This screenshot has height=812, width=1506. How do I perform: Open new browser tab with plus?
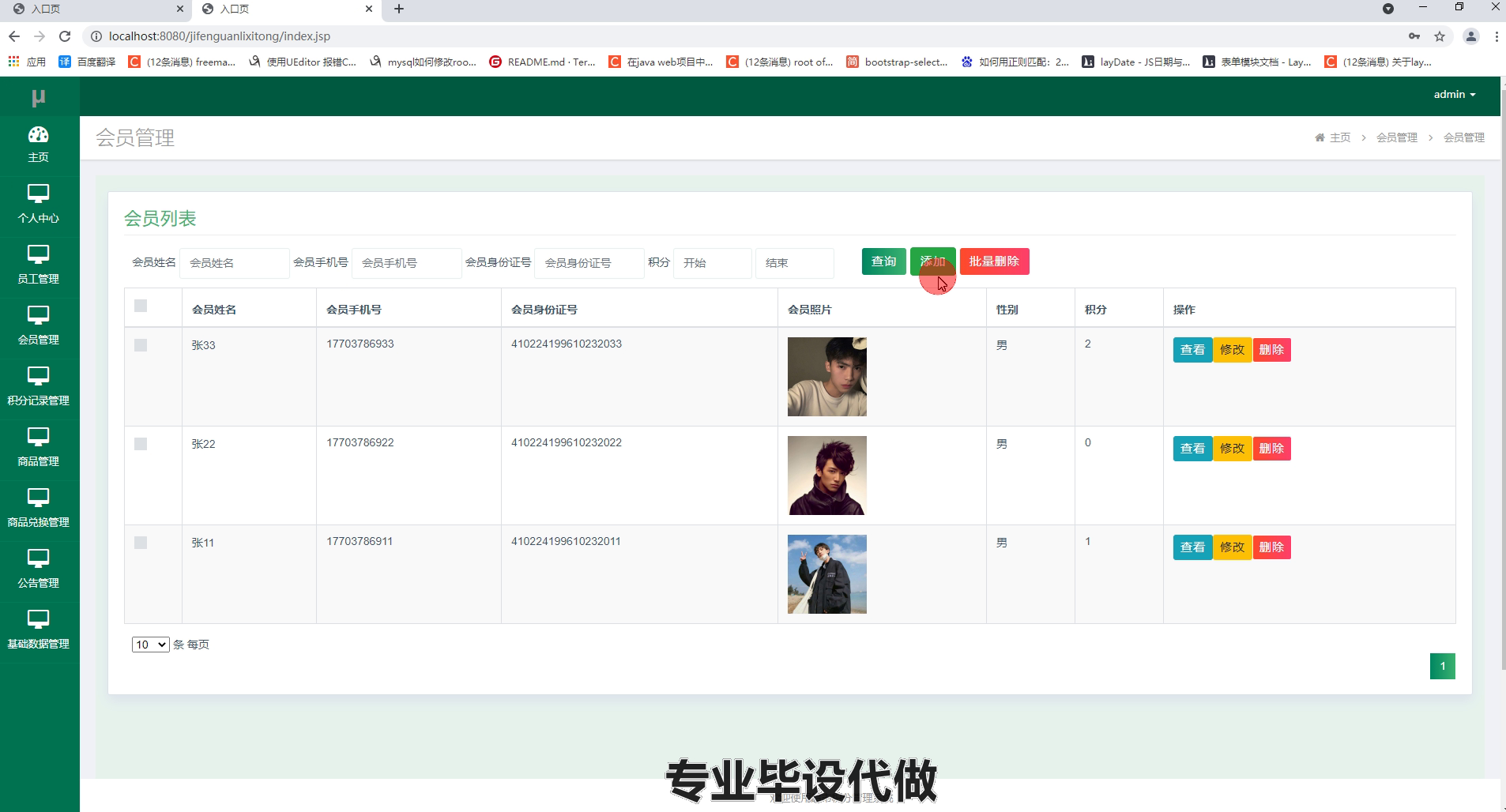tap(399, 9)
